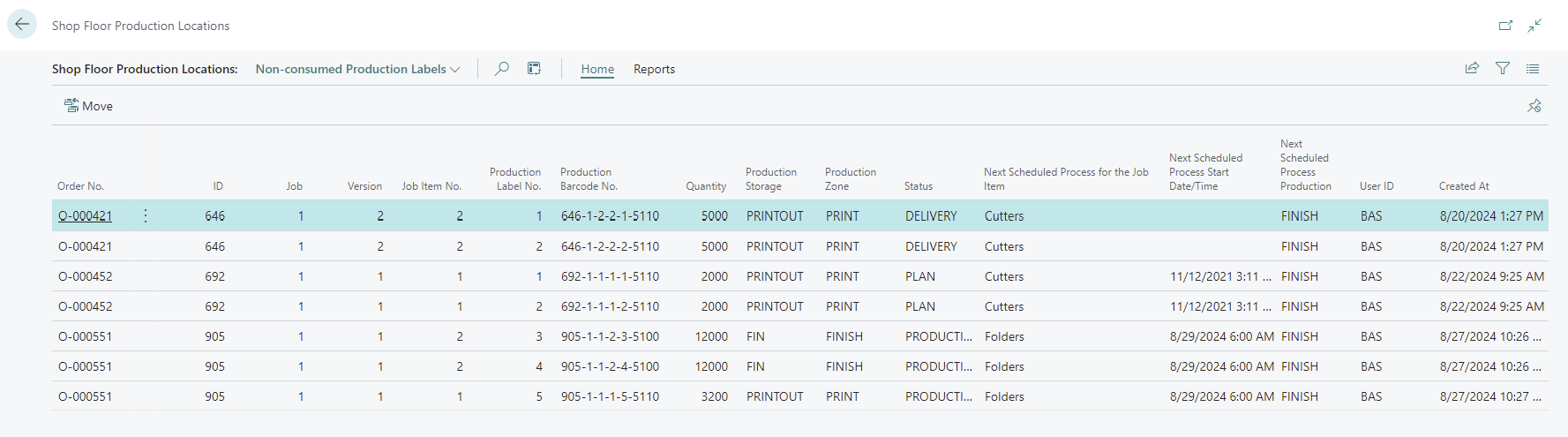Click the Job Item No. column header
This screenshot has width=1568, height=437.
point(431,186)
